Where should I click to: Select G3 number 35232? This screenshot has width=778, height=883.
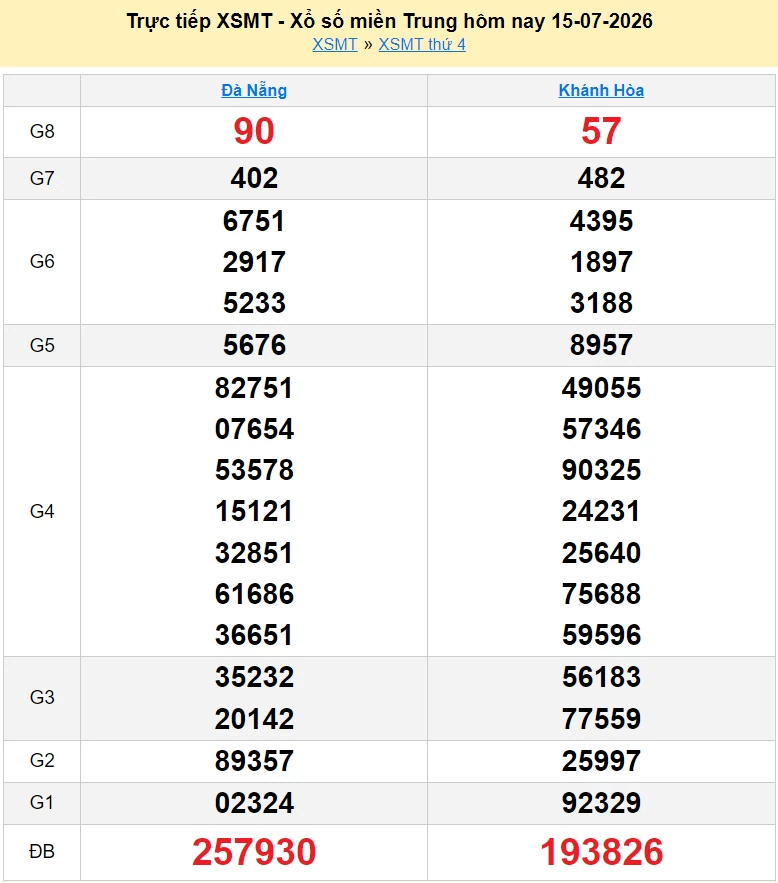254,677
